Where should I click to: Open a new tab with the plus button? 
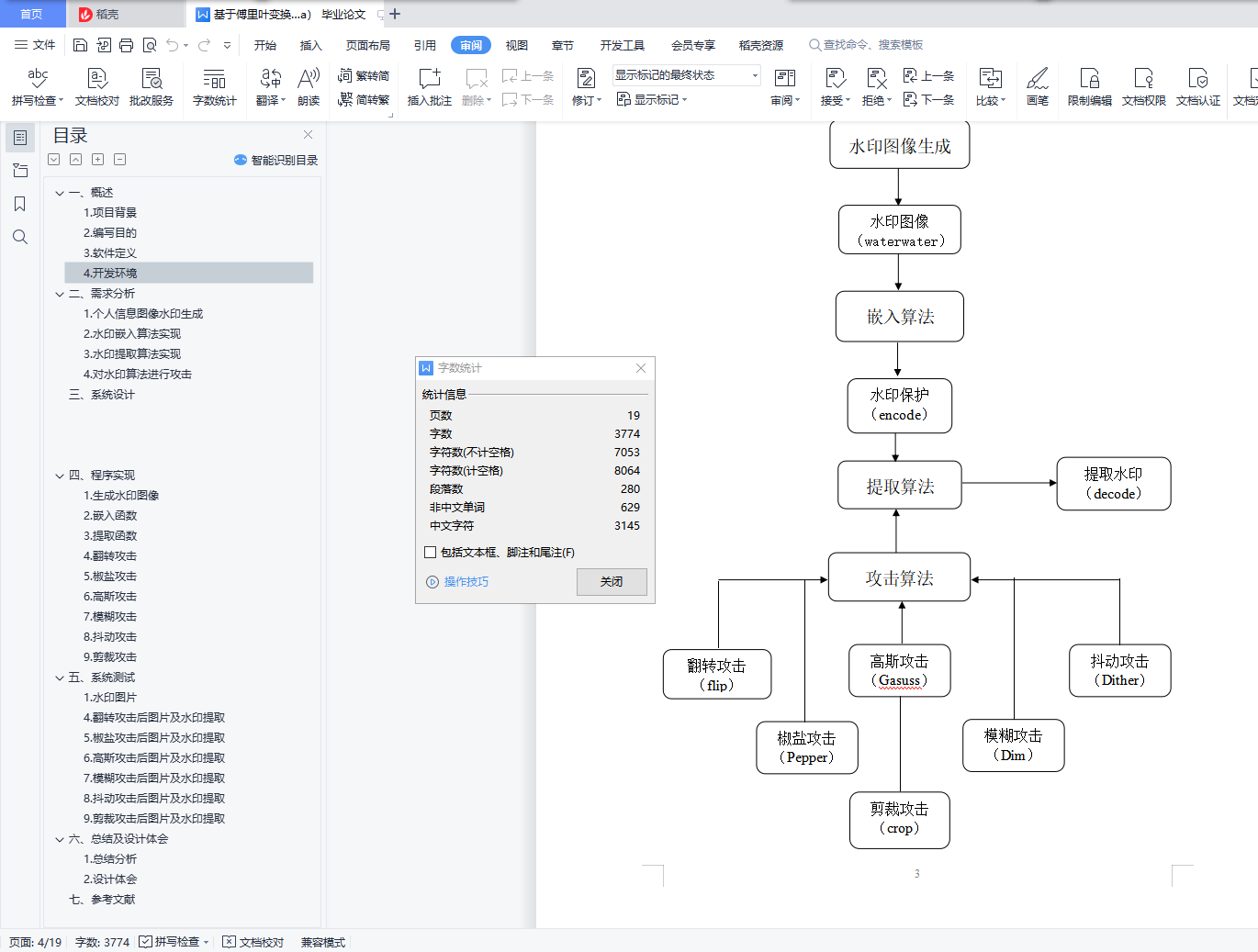click(395, 14)
